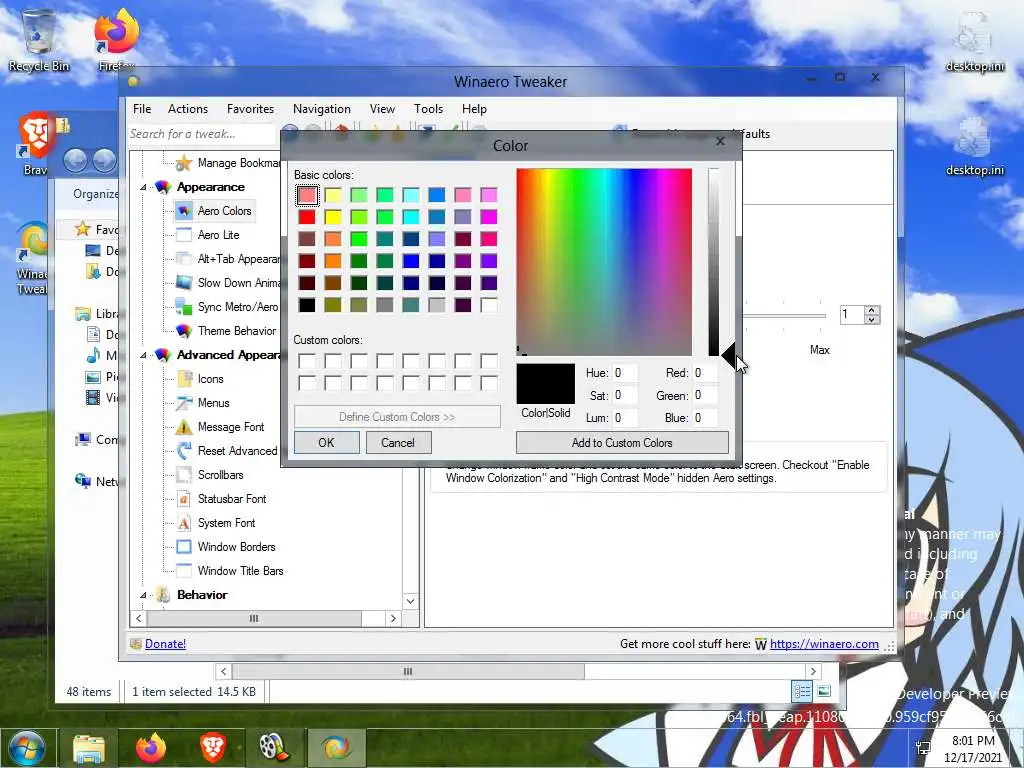Click the Theme Behavior icon
This screenshot has width=1024, height=768.
coord(184,331)
